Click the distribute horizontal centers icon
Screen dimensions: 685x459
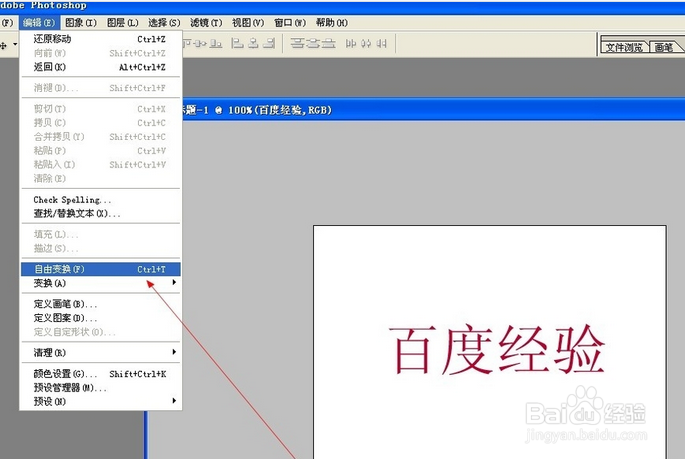(366, 43)
